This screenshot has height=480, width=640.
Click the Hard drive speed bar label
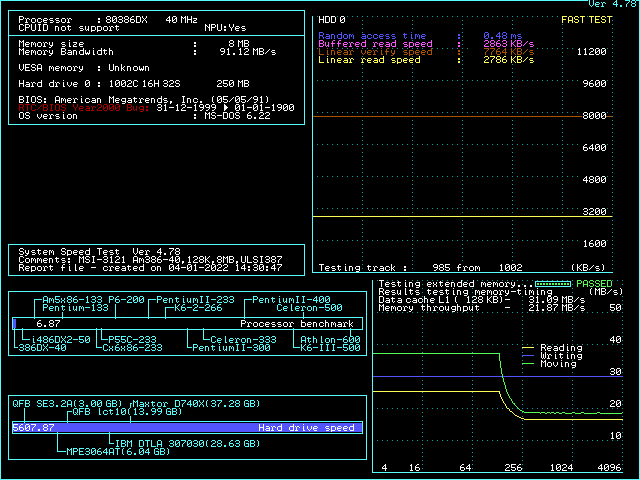pos(306,428)
